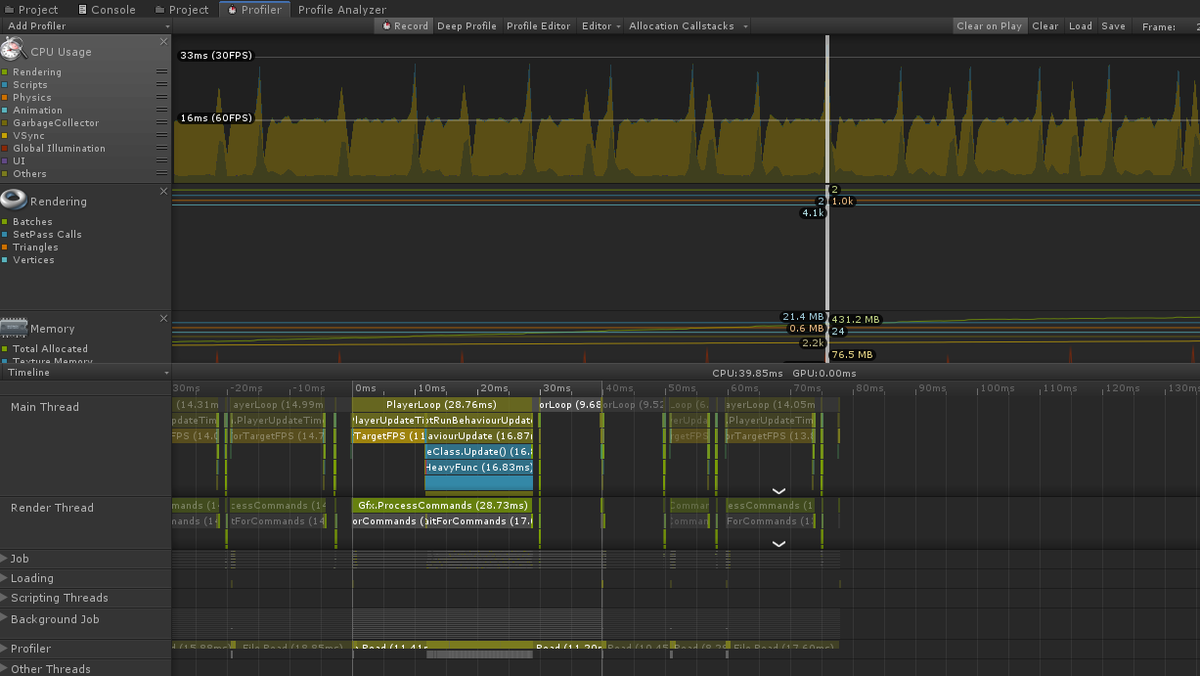Toggle the Batches series color box
The image size is (1200, 676).
pos(5,222)
